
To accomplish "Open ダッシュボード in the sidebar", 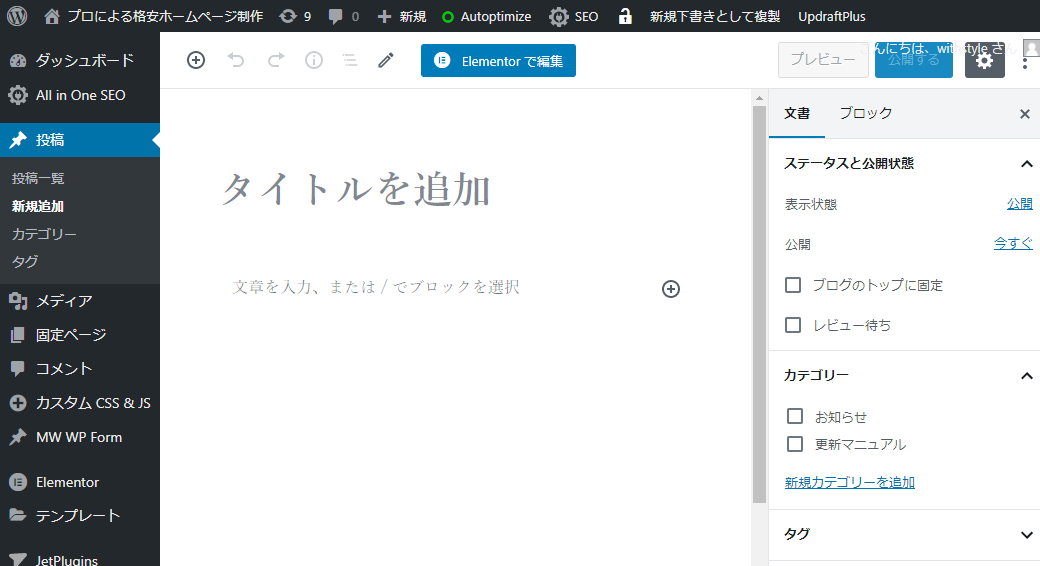I will (80, 60).
